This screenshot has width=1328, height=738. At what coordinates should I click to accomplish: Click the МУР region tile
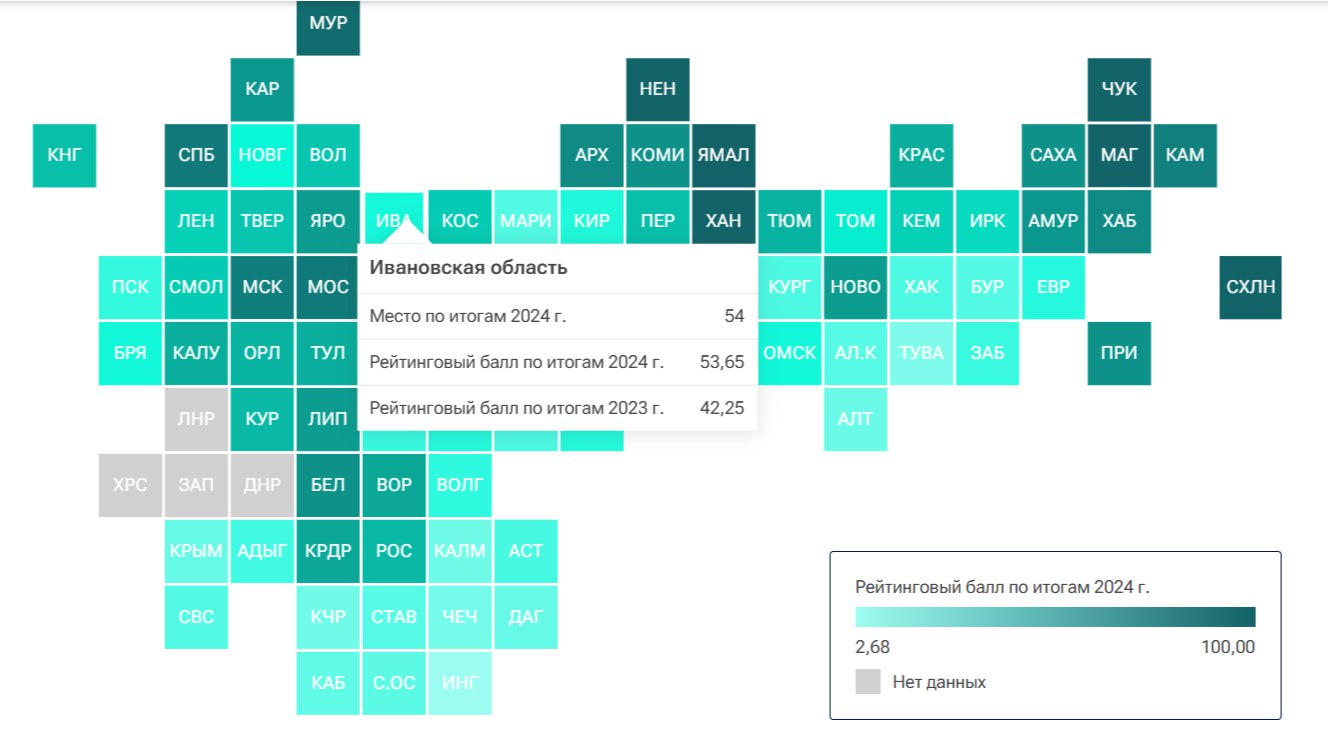328,24
